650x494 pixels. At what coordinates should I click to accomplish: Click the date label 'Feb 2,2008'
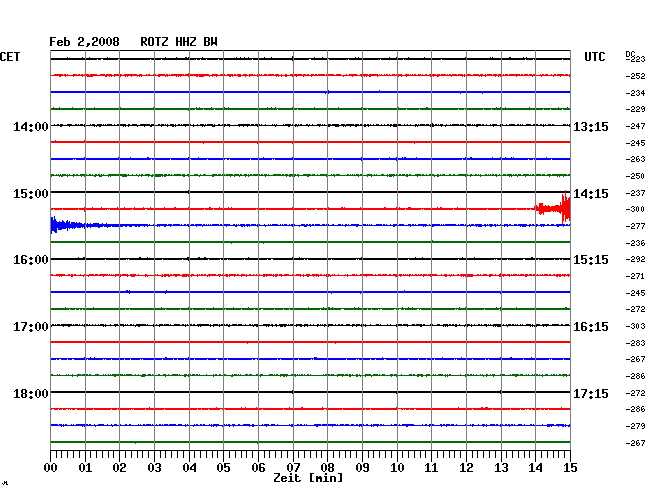coord(84,42)
